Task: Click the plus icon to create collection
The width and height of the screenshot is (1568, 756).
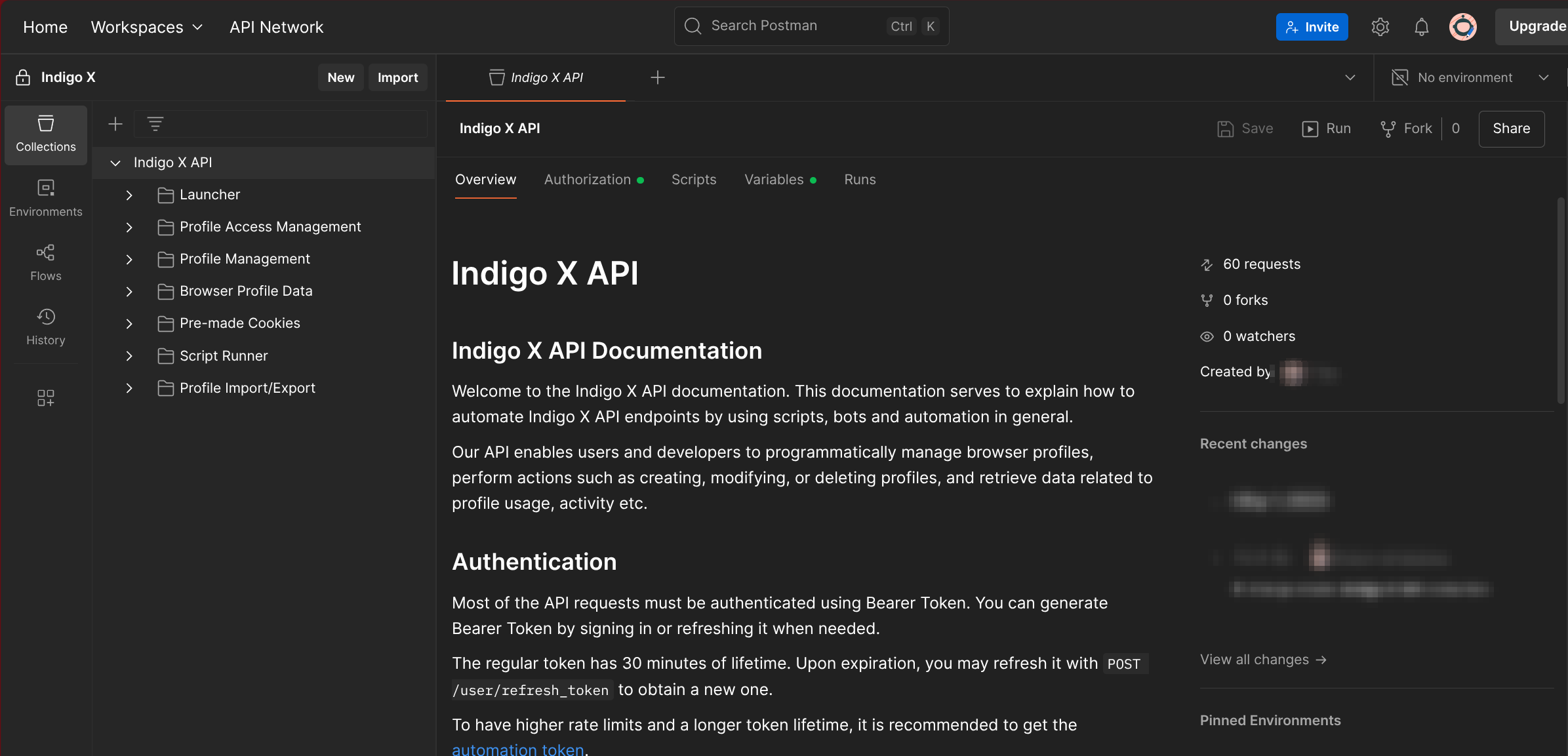Action: [x=115, y=124]
